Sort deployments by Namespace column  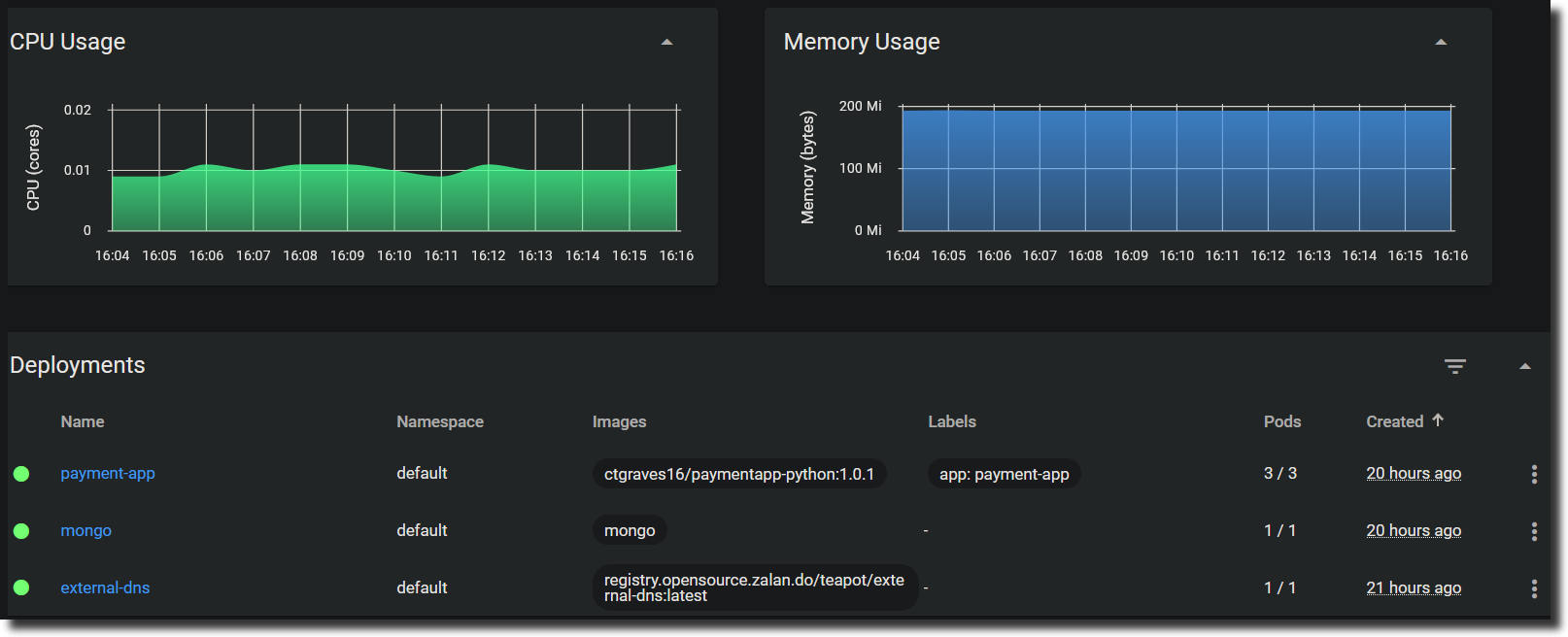click(440, 421)
